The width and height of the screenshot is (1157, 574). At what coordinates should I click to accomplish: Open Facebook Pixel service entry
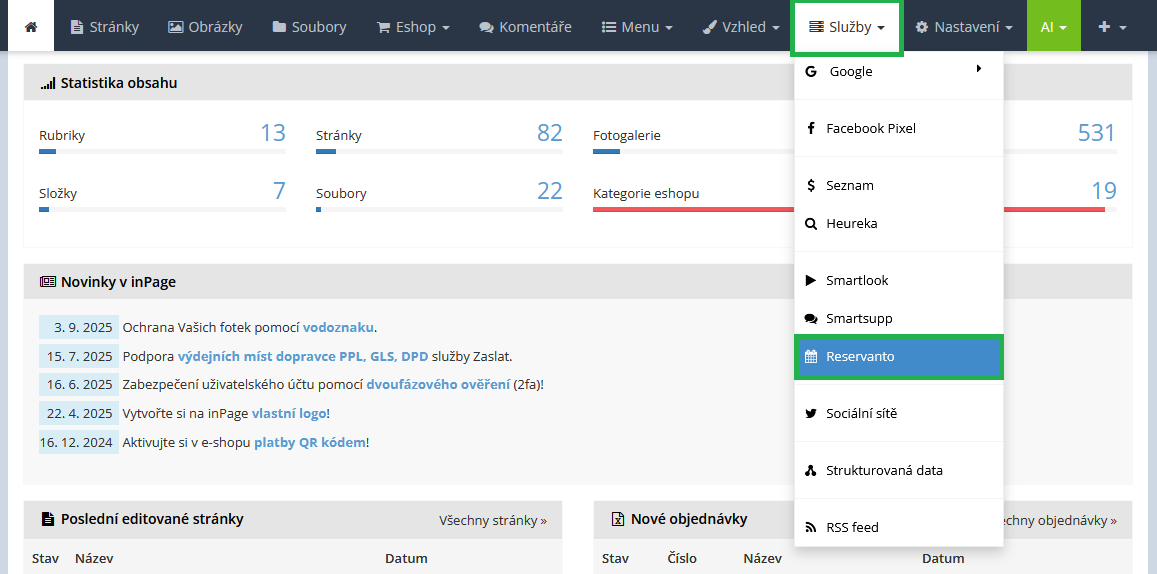coord(870,128)
